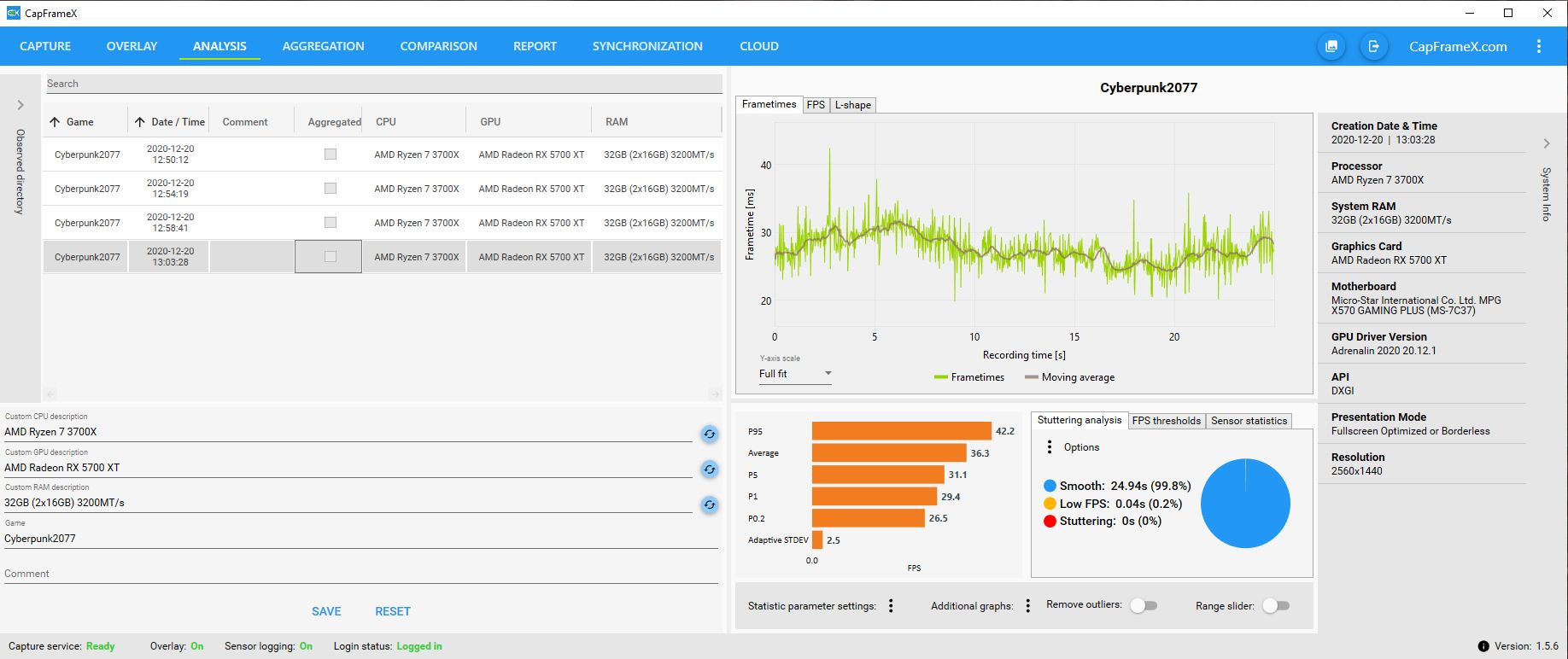The height and width of the screenshot is (659, 1568).
Task: Click the RESET button
Action: pos(393,611)
